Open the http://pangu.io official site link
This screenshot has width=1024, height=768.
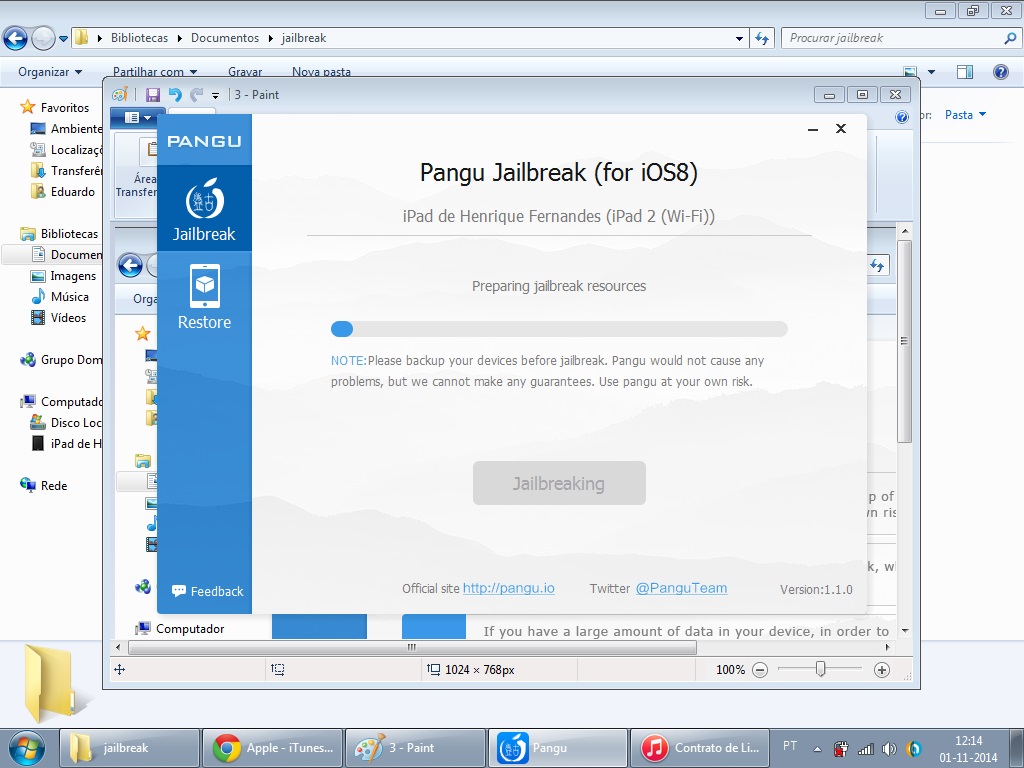tap(509, 588)
